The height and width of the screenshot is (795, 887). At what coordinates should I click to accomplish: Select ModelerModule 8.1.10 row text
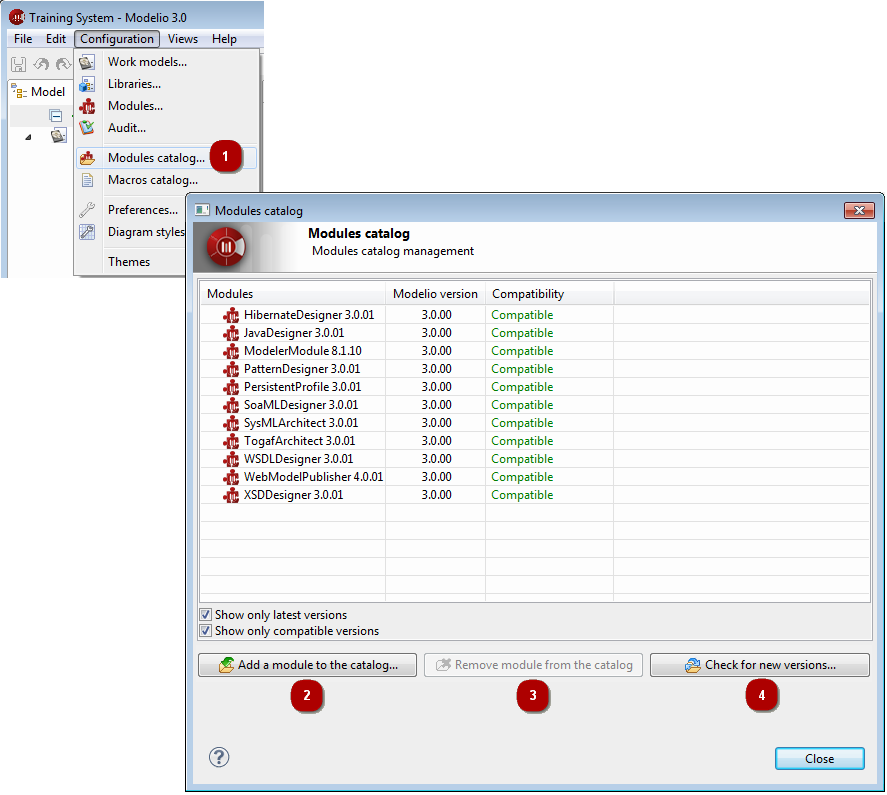(x=303, y=351)
